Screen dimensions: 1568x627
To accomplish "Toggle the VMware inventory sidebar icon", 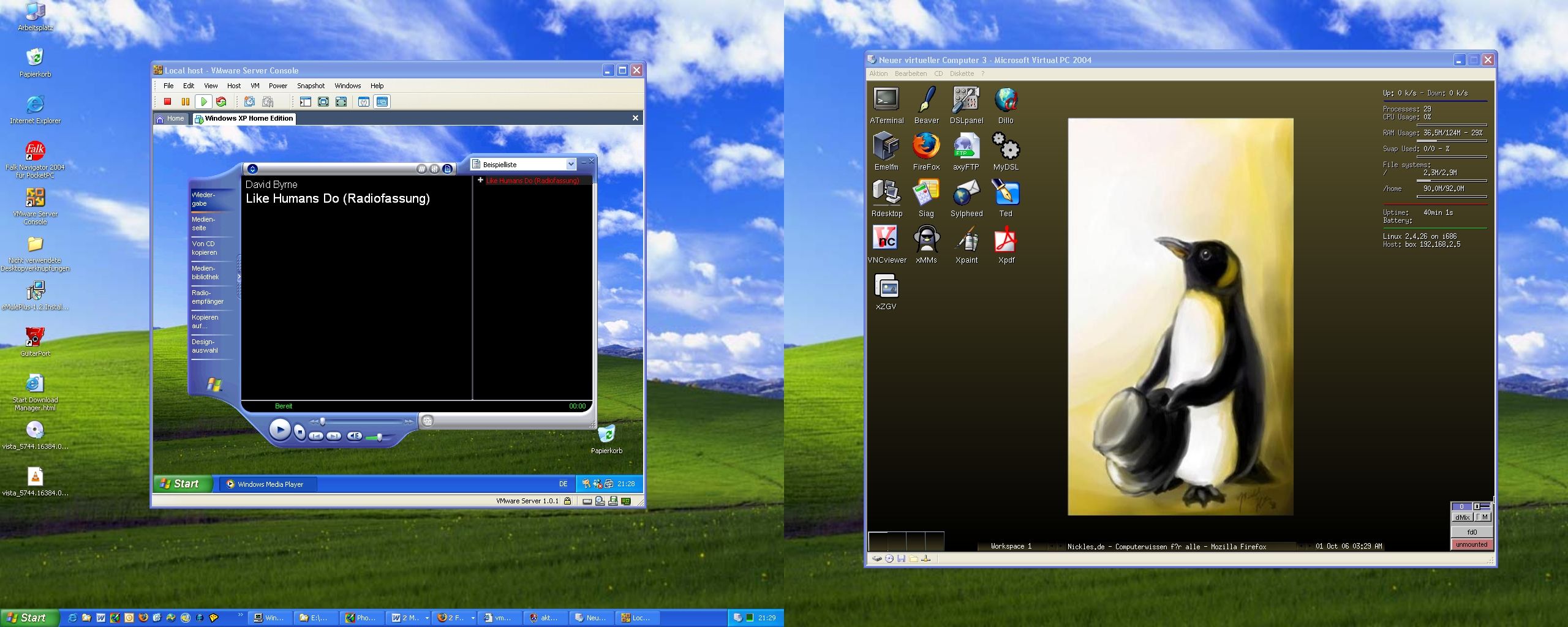I will [305, 102].
